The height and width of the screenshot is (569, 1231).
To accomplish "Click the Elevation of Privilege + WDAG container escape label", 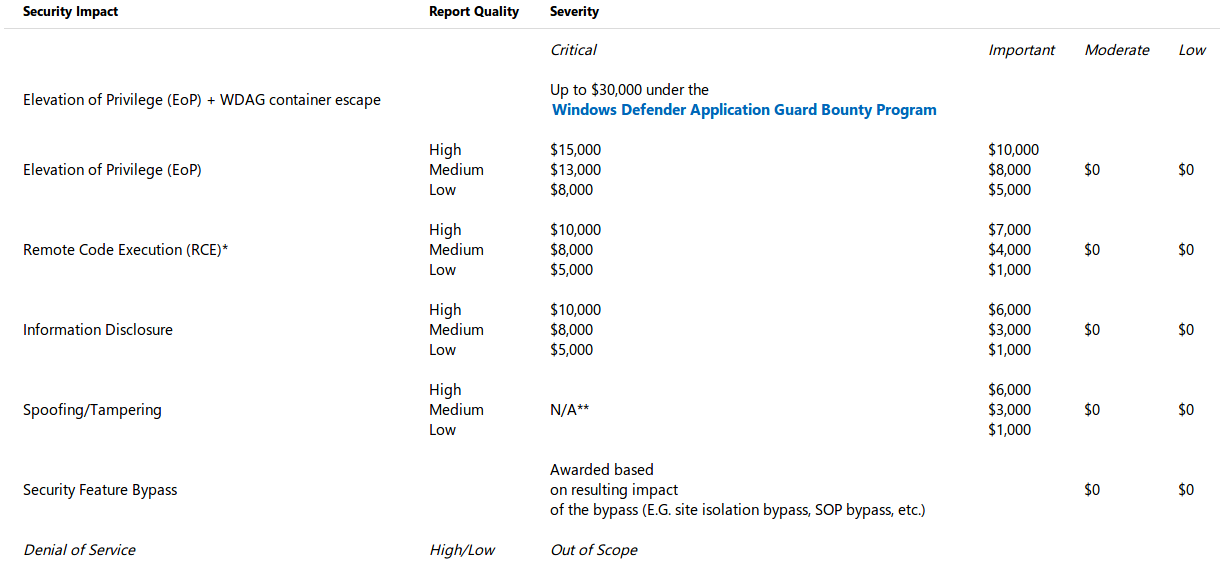I will [202, 100].
